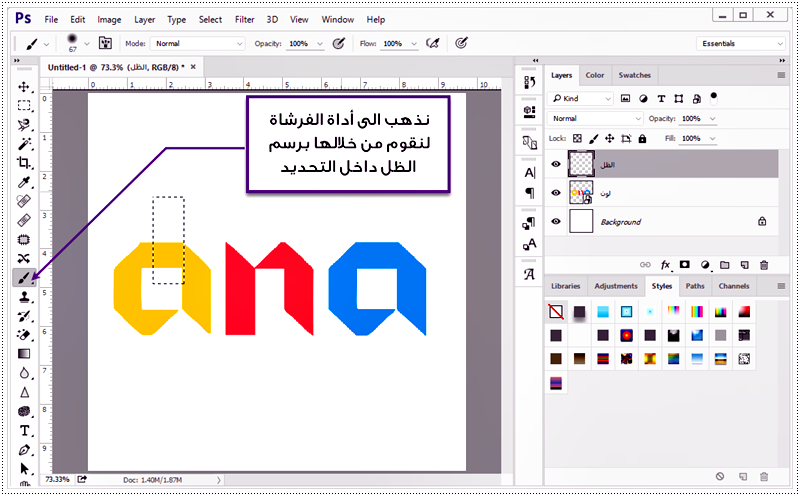
Task: Click the tool preset picker brush icon
Action: (x=31, y=43)
